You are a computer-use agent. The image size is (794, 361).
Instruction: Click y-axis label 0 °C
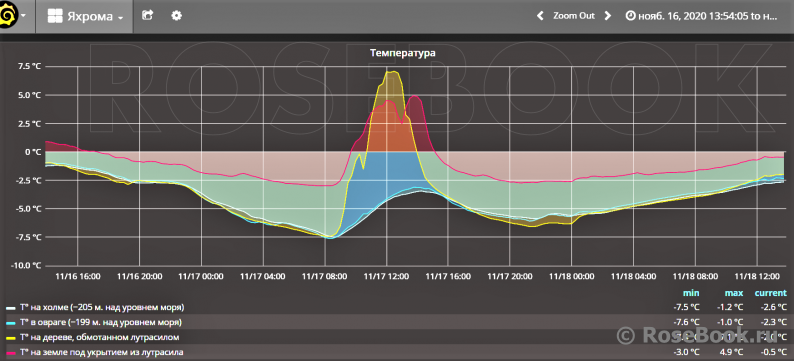tap(33, 151)
